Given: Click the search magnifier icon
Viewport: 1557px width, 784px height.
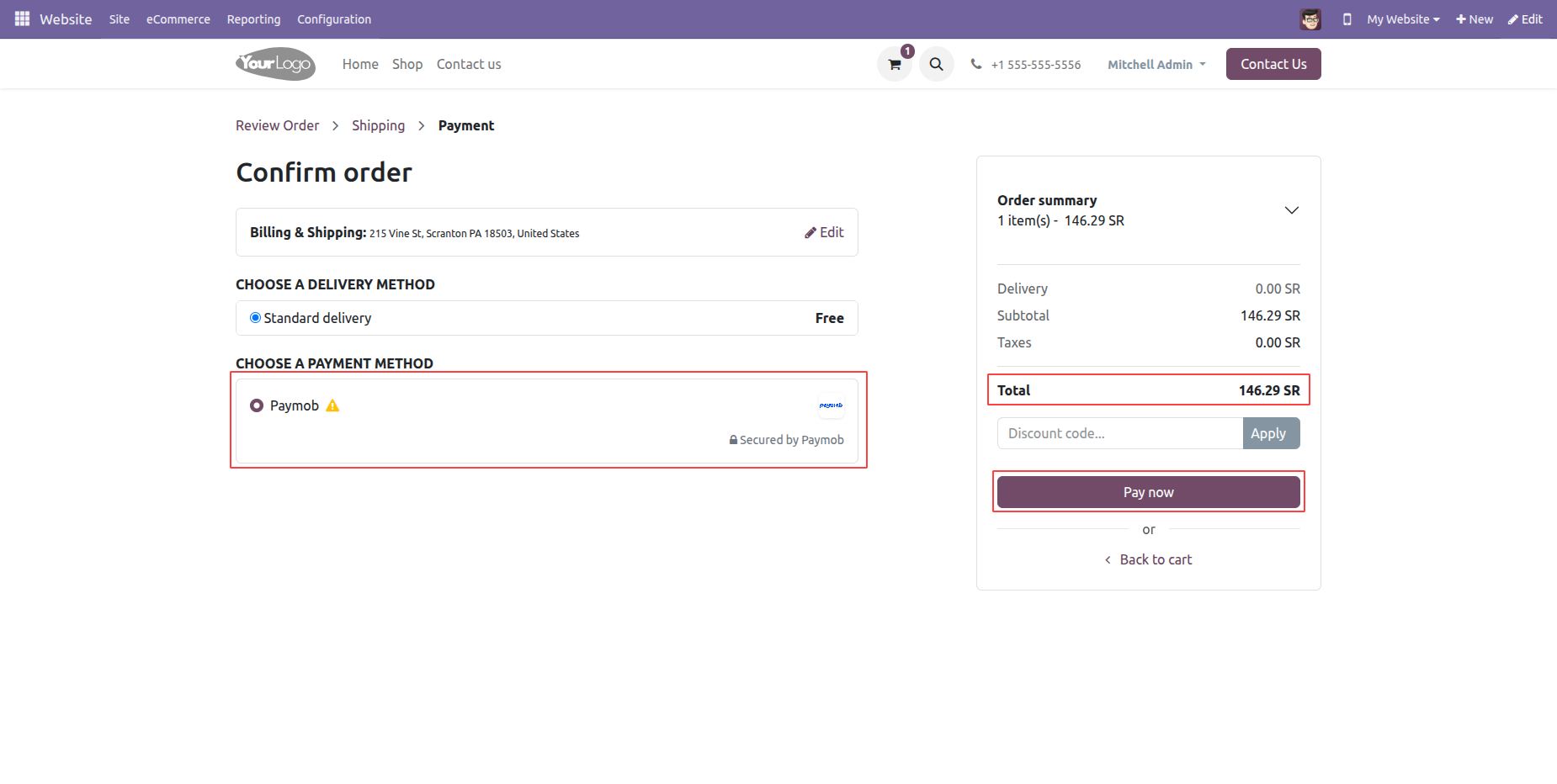Looking at the screenshot, I should pos(936,64).
